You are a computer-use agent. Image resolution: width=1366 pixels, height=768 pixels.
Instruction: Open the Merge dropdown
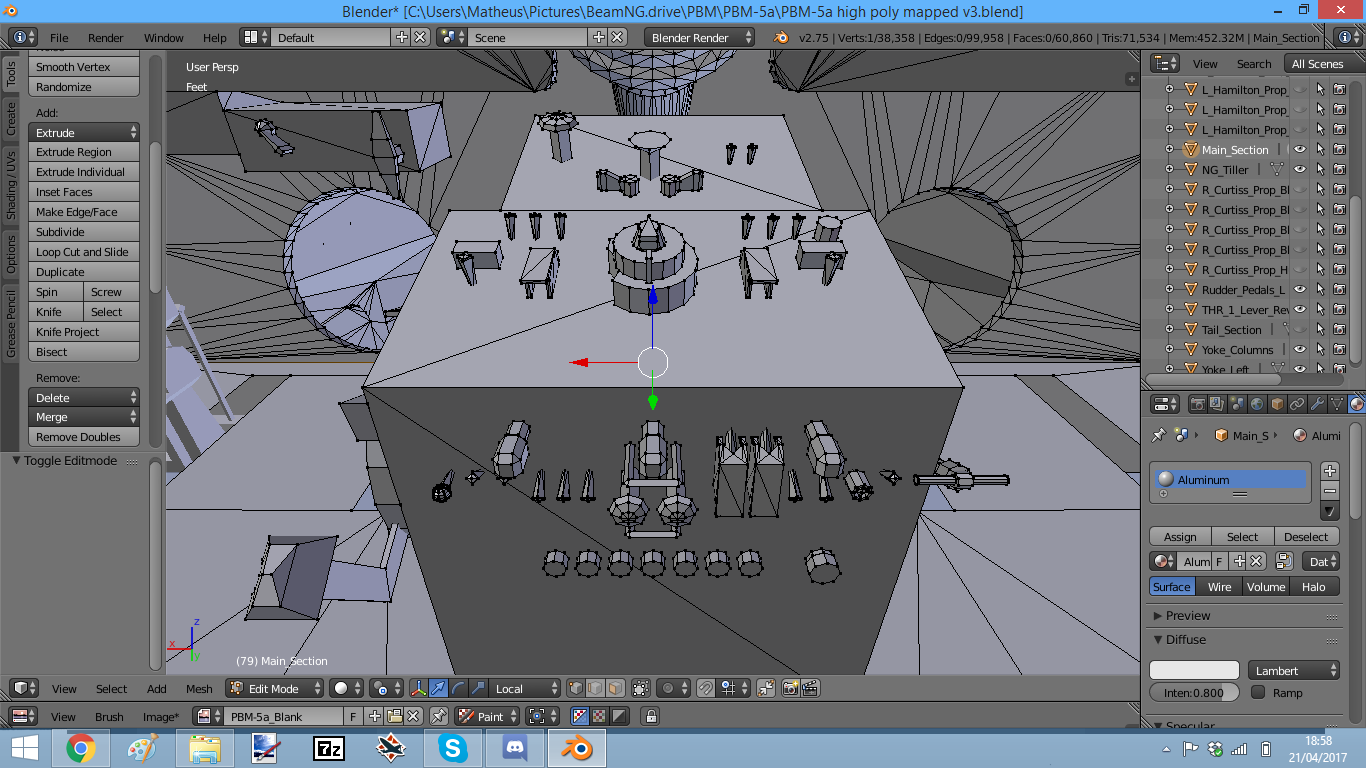click(84, 417)
